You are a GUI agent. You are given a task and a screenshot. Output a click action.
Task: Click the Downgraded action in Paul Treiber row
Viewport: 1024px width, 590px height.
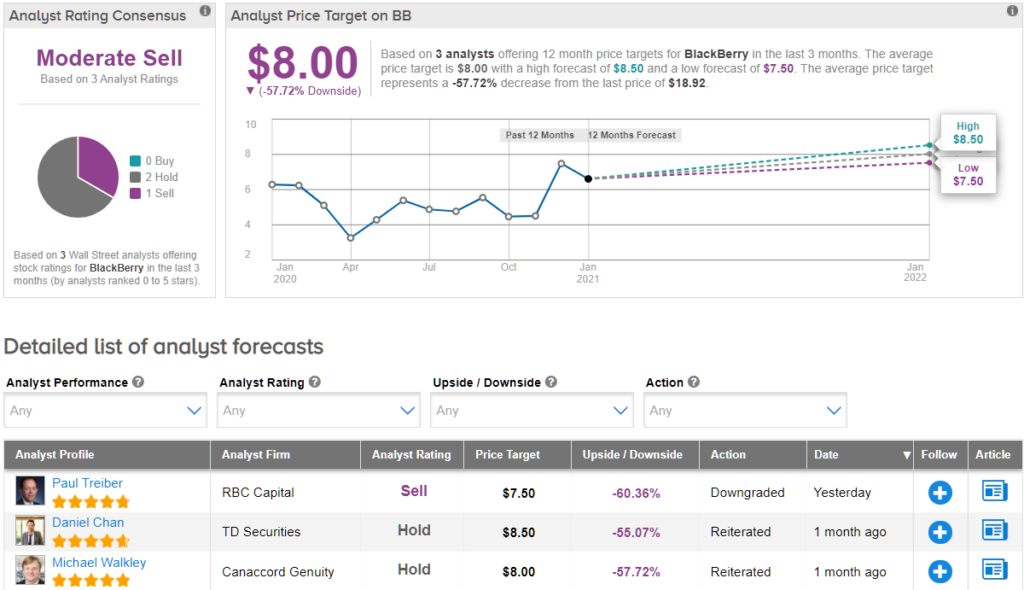(748, 493)
